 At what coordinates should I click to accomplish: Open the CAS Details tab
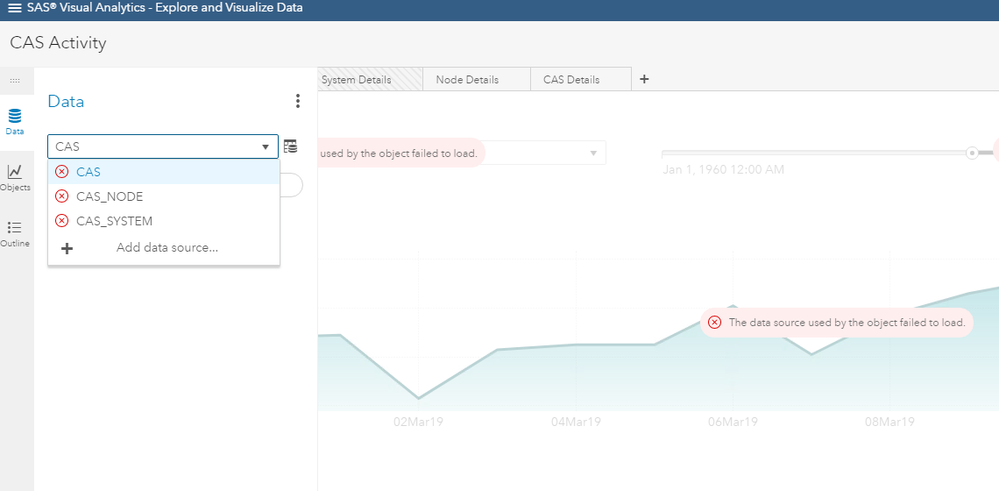[x=571, y=80]
